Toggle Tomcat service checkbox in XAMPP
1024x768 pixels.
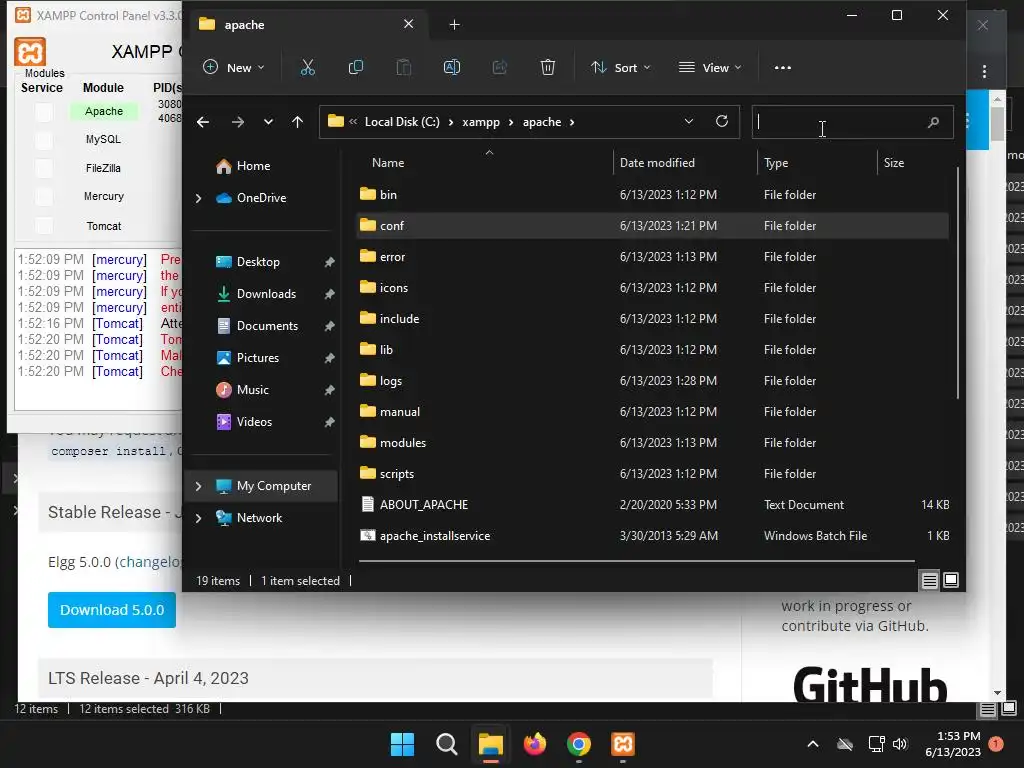(x=44, y=226)
